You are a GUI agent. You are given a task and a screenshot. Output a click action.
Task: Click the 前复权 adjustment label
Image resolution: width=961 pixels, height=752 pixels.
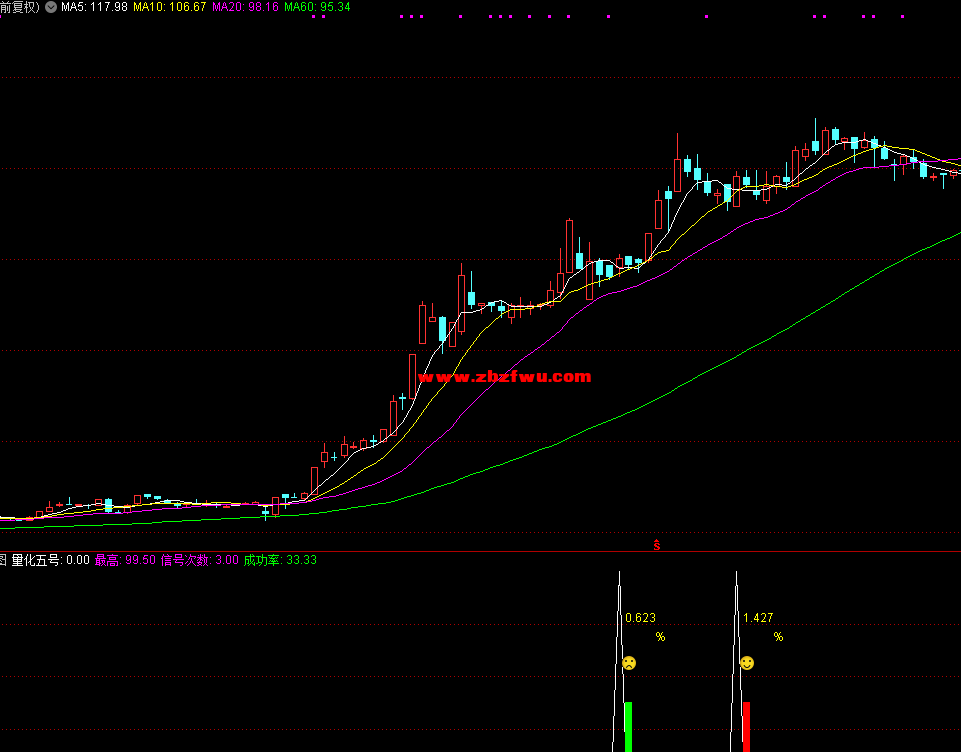point(20,7)
